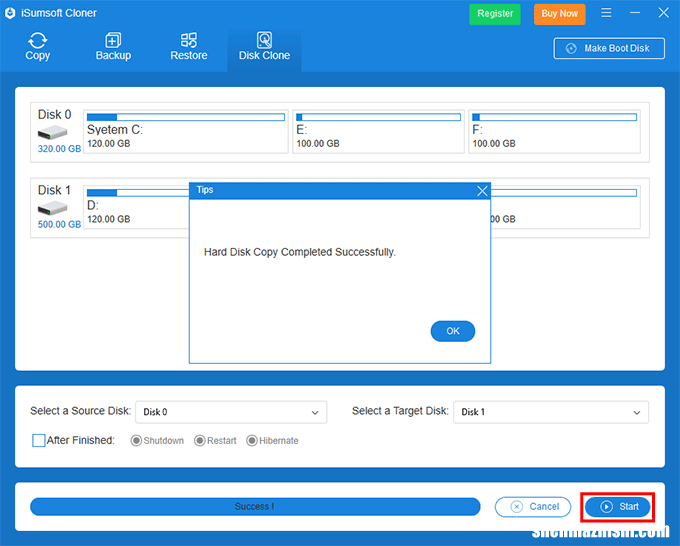The image size is (680, 546).
Task: Select the Syetem C: partition
Action: point(186,132)
